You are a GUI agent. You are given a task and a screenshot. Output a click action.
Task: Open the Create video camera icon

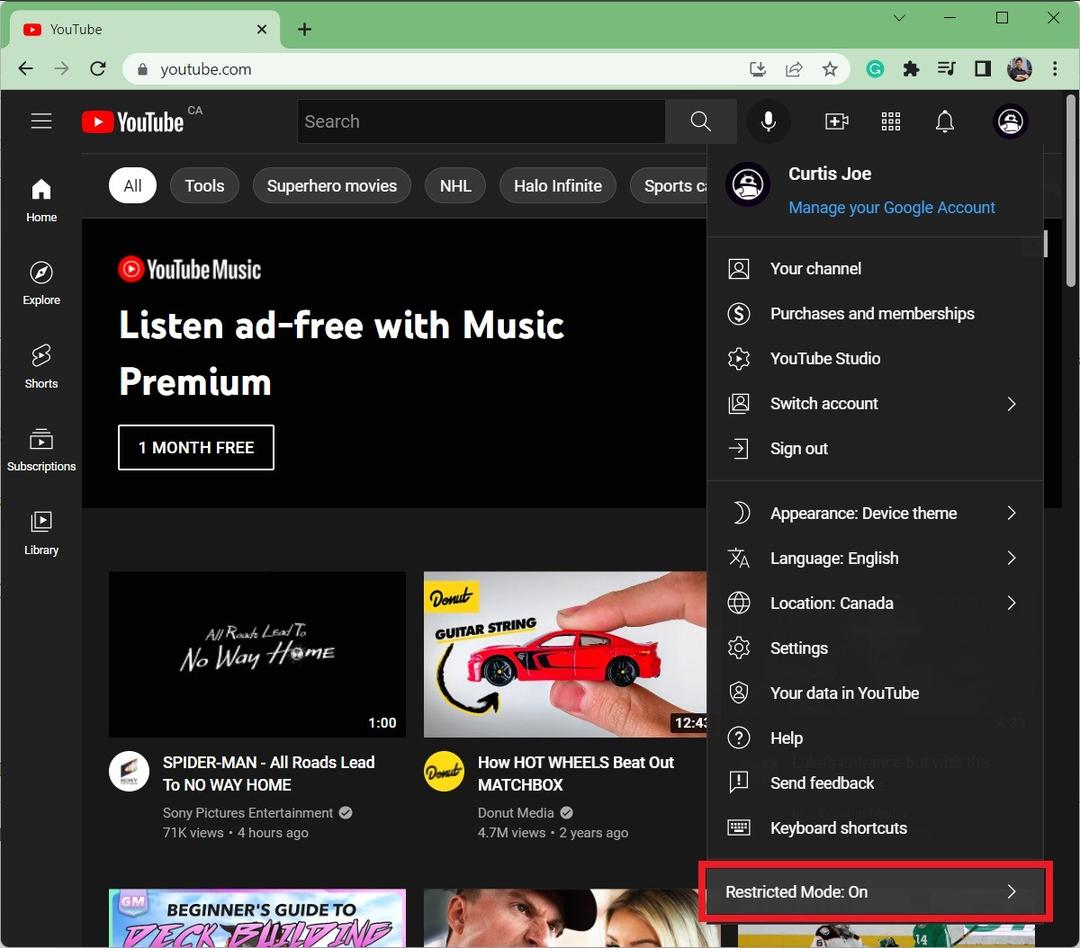point(836,121)
